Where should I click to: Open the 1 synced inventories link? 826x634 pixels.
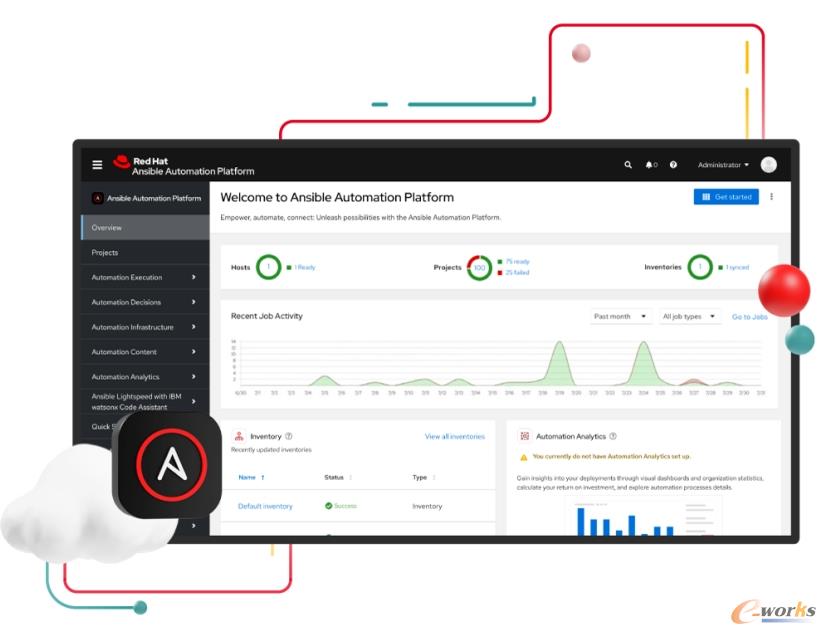click(x=737, y=268)
